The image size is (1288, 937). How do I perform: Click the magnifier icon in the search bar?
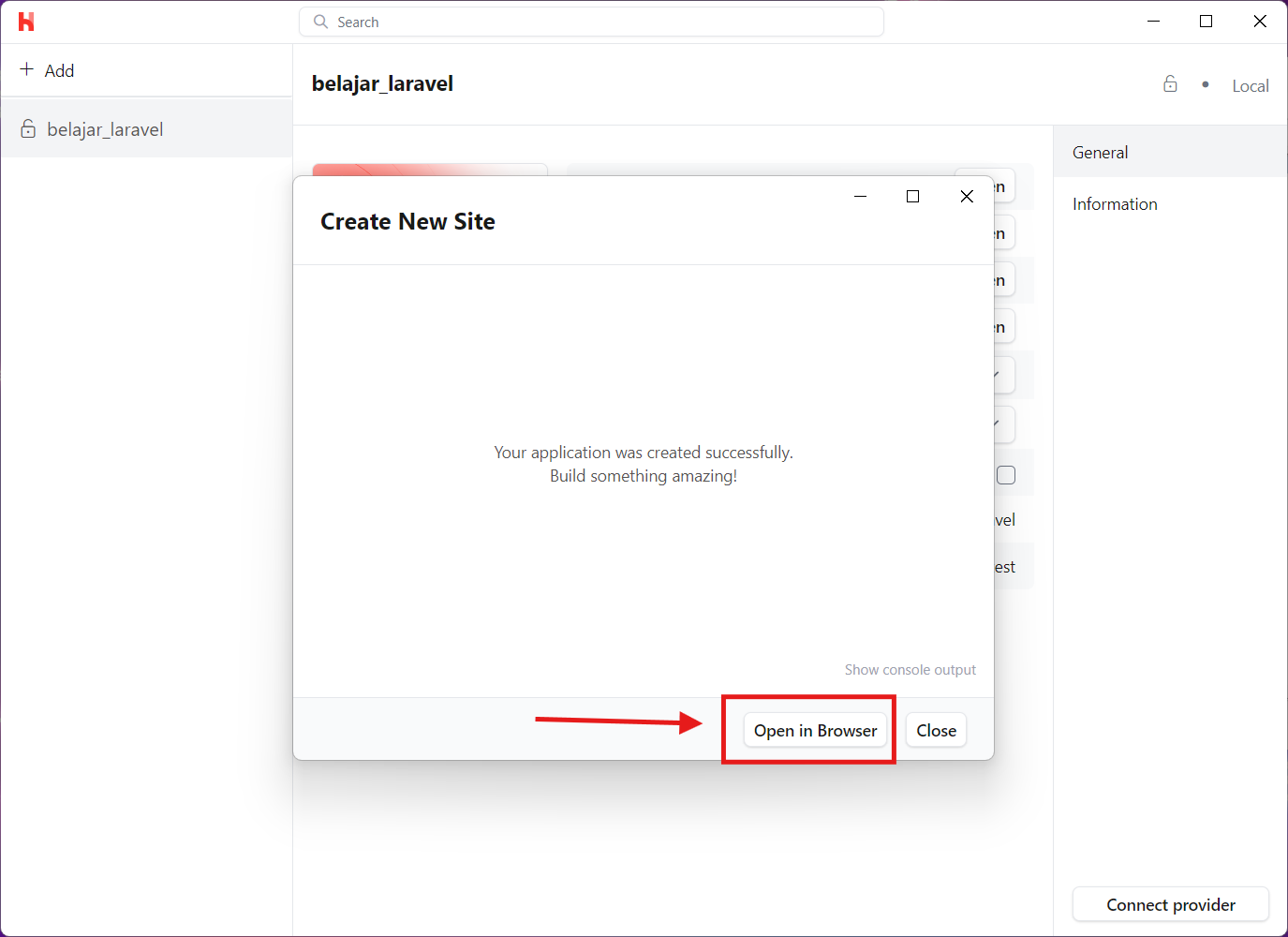[319, 21]
